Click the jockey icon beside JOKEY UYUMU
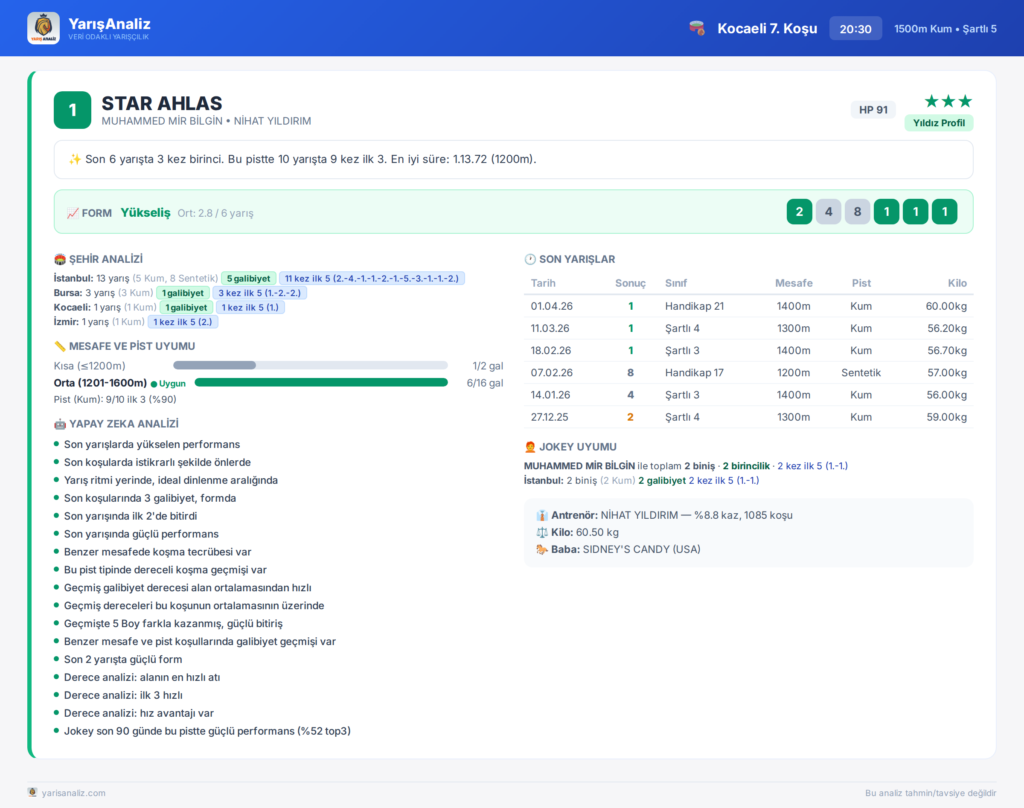The image size is (1024, 808). coord(530,447)
